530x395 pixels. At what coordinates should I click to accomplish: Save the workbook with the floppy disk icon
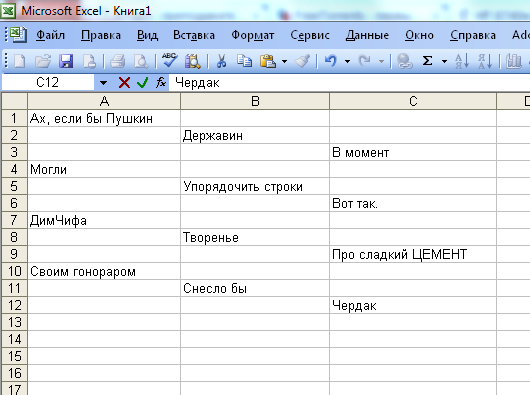(66, 61)
